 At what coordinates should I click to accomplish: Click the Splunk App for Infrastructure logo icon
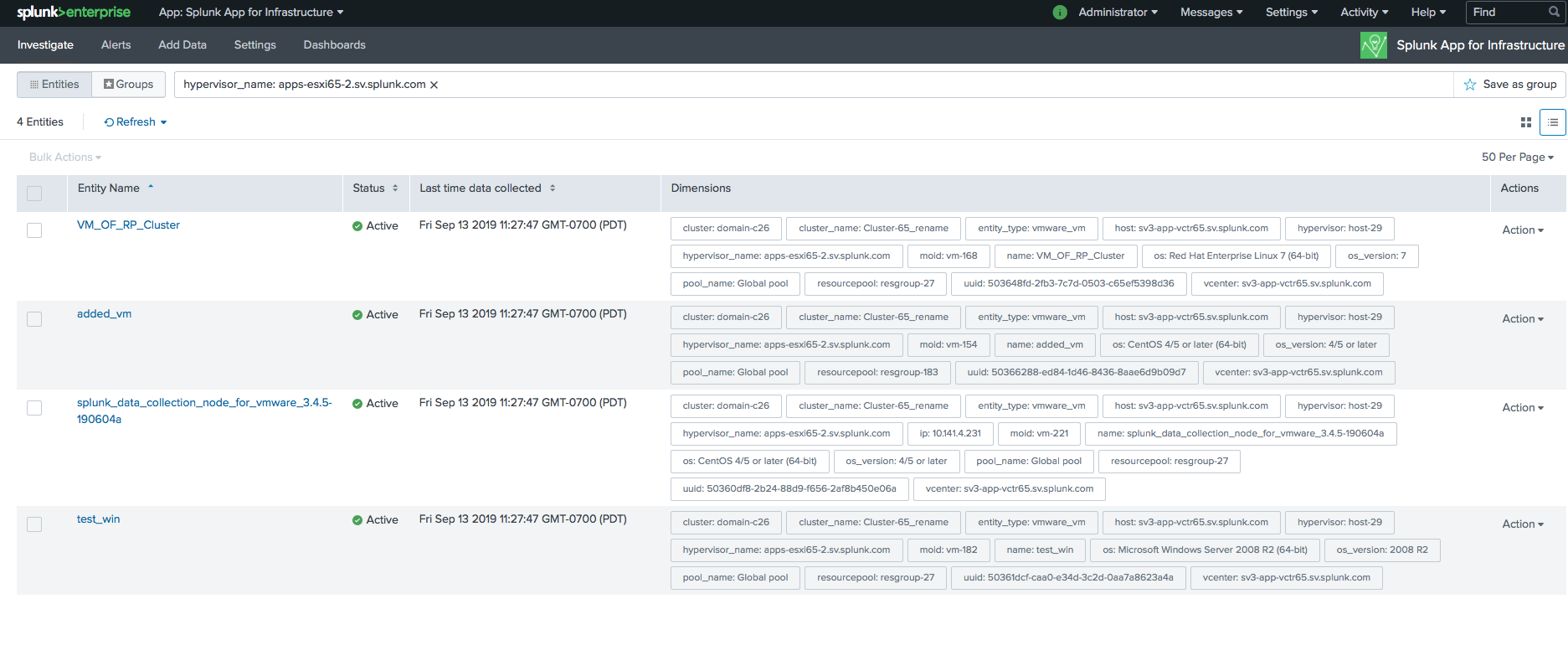point(1374,45)
